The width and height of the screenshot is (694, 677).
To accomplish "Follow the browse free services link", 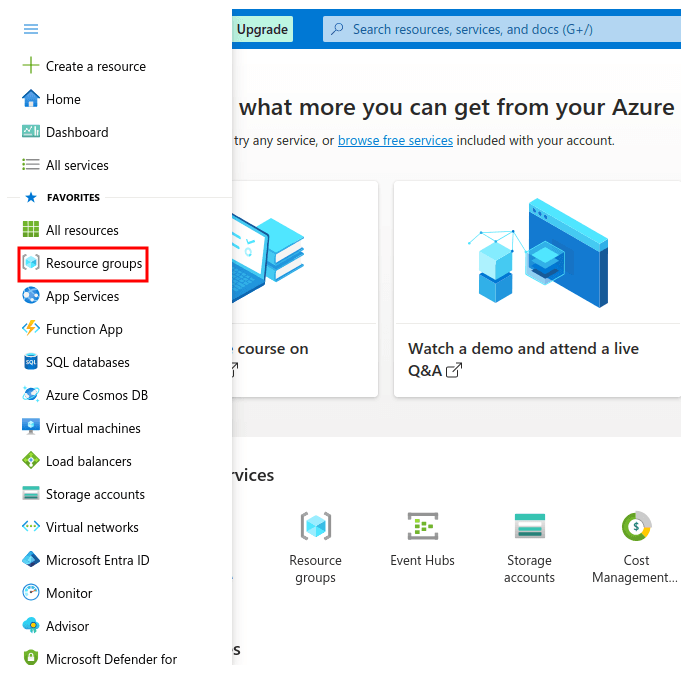I will click(x=395, y=140).
